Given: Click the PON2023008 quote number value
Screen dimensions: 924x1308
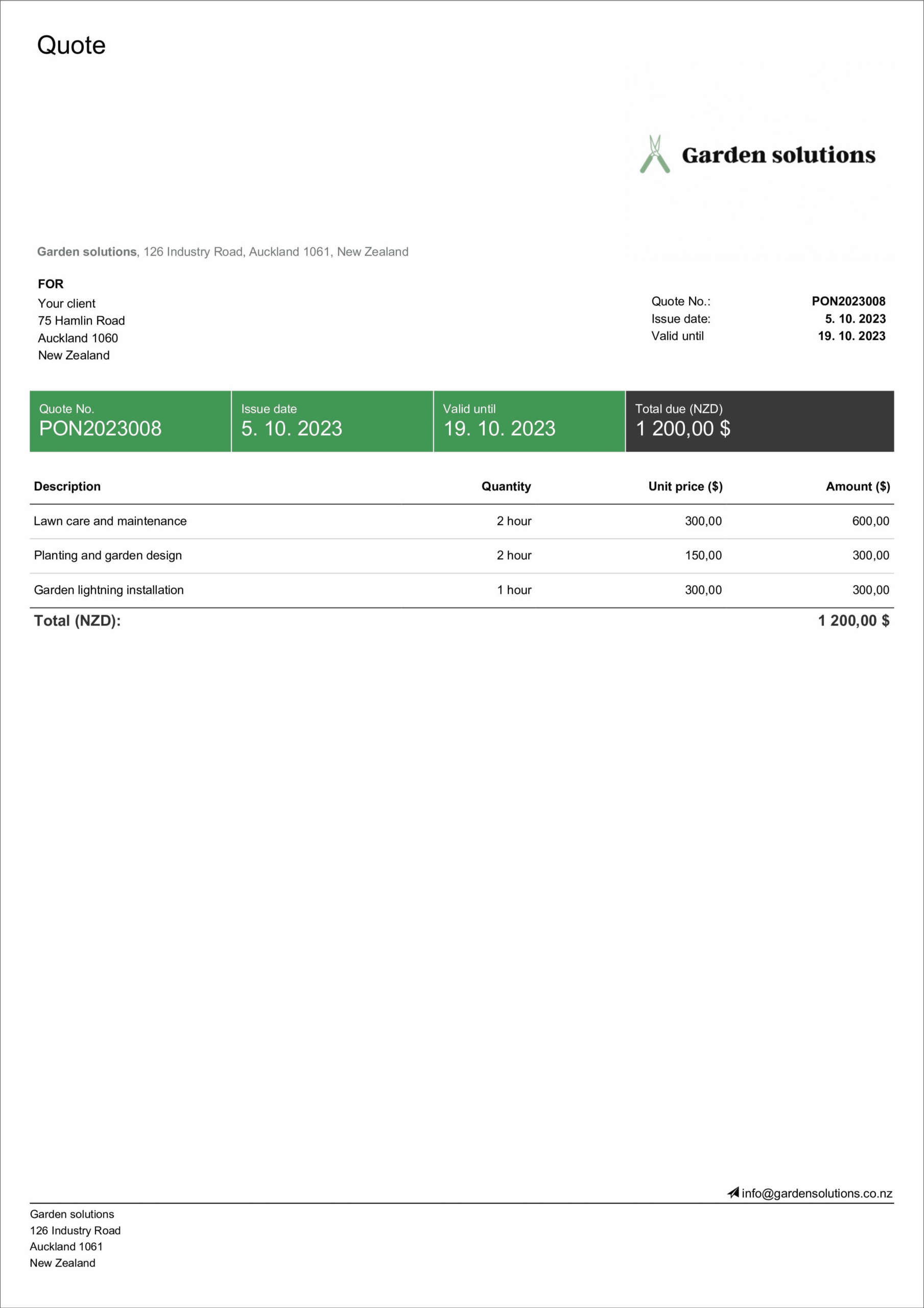Looking at the screenshot, I should click(x=848, y=301).
